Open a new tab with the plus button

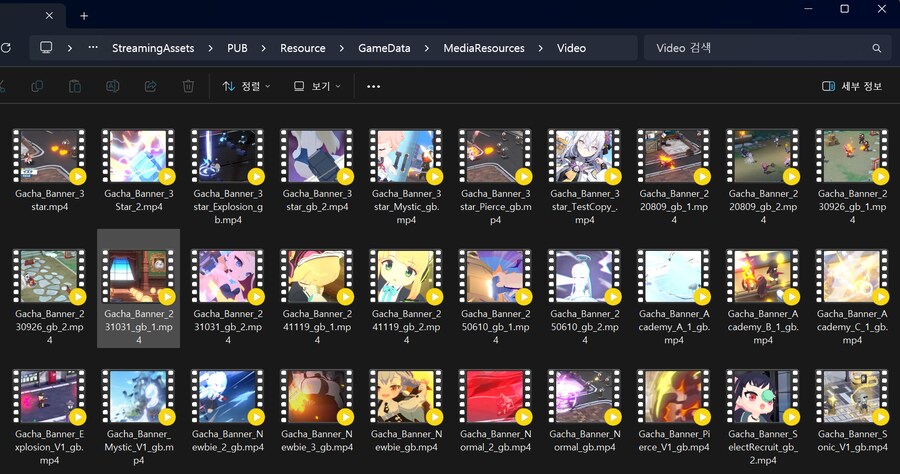(x=84, y=16)
